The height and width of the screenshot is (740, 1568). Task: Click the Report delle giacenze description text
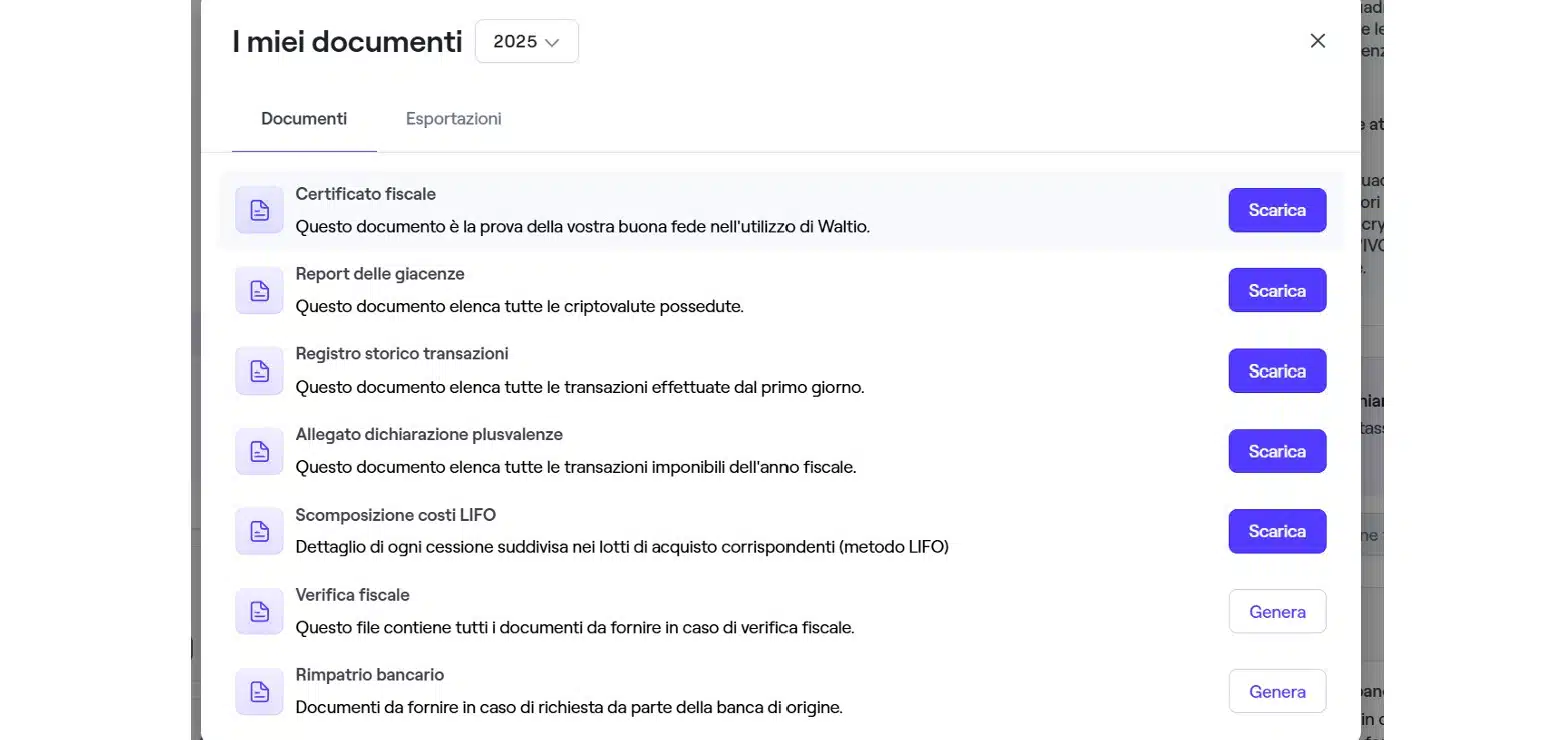coord(519,306)
